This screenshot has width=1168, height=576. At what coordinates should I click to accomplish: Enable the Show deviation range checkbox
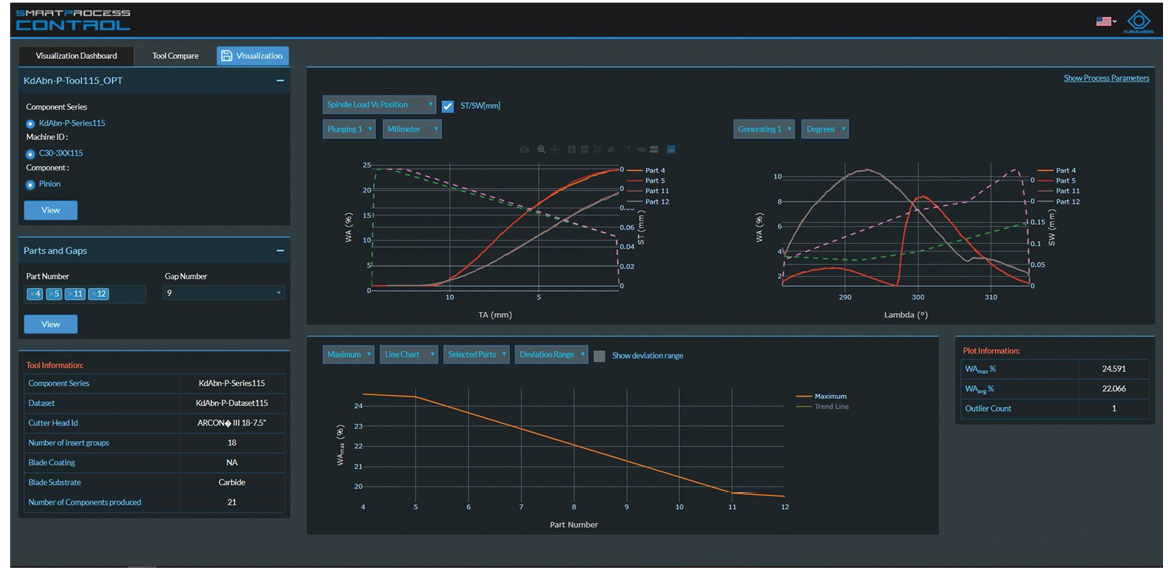[x=599, y=355]
